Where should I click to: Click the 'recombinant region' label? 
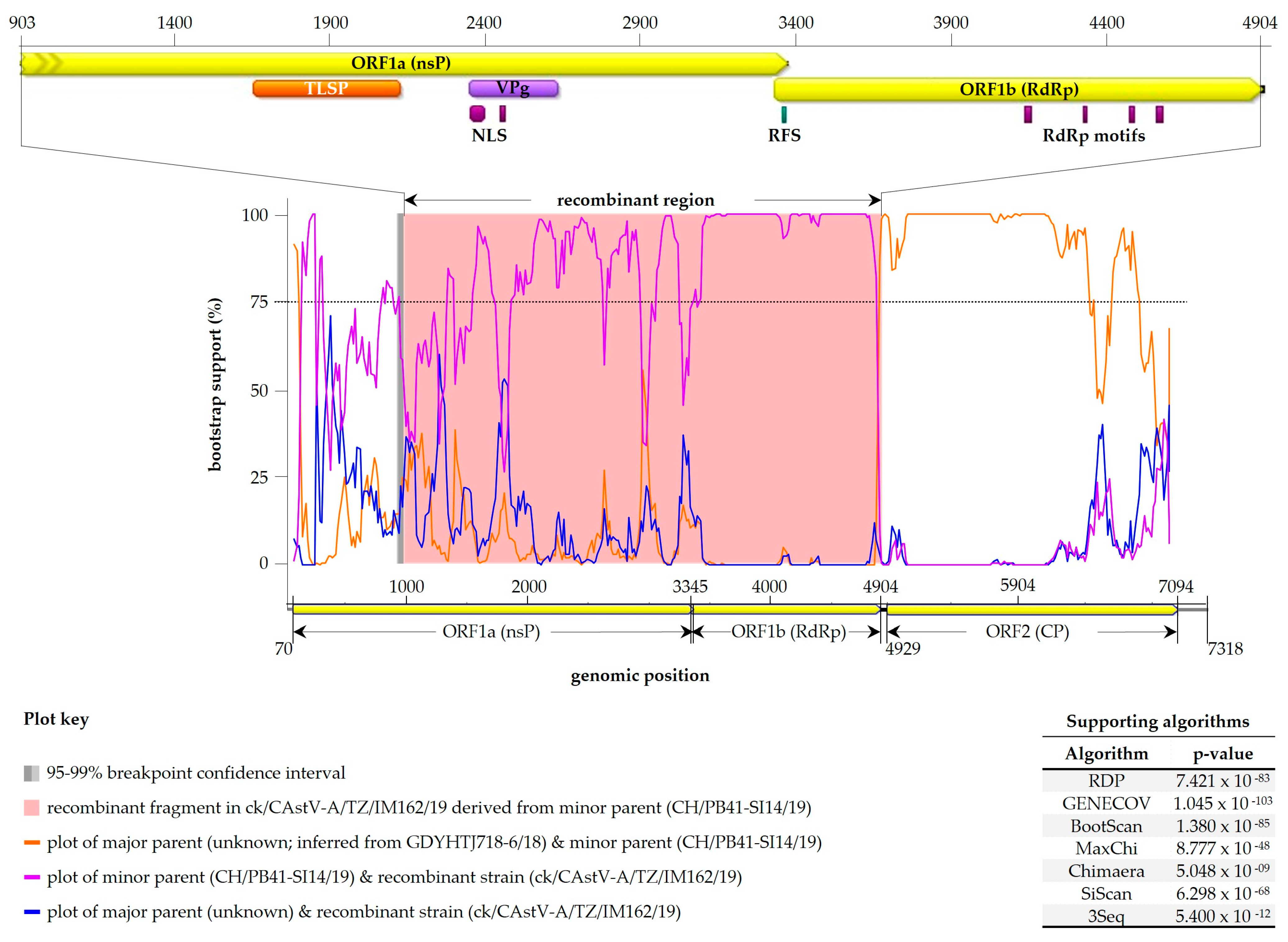click(635, 200)
